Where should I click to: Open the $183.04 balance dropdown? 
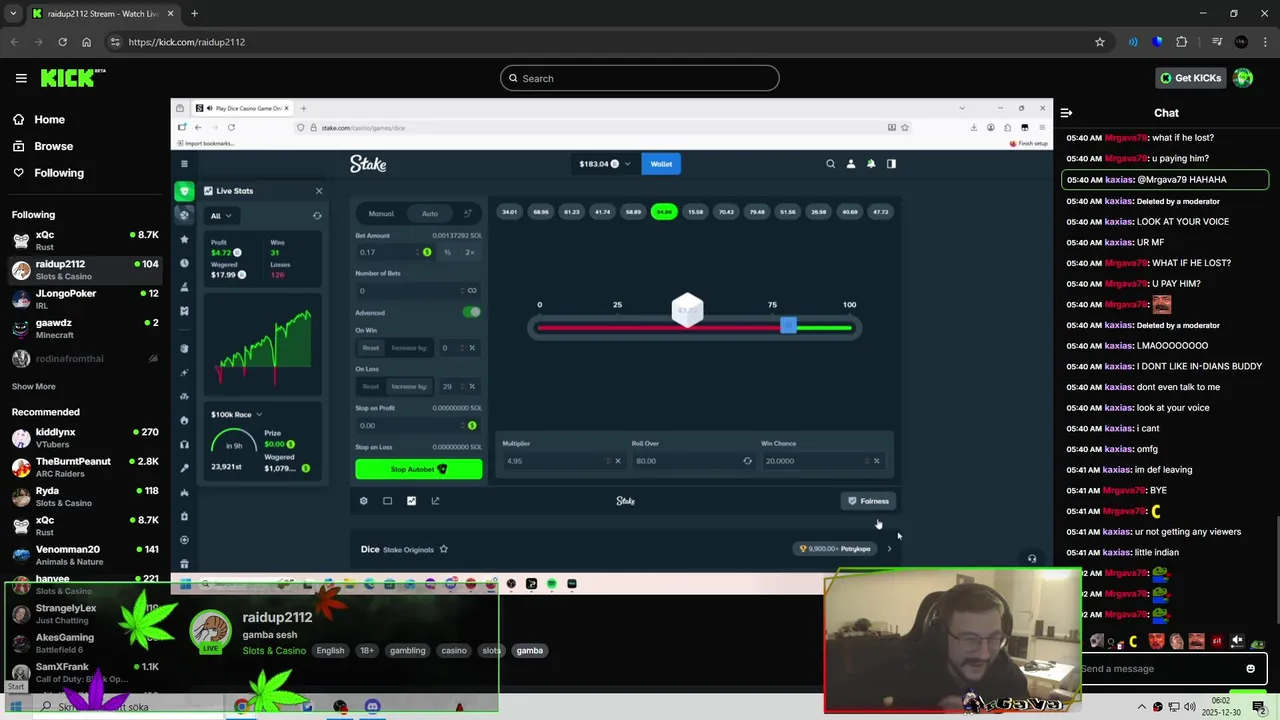coord(604,164)
